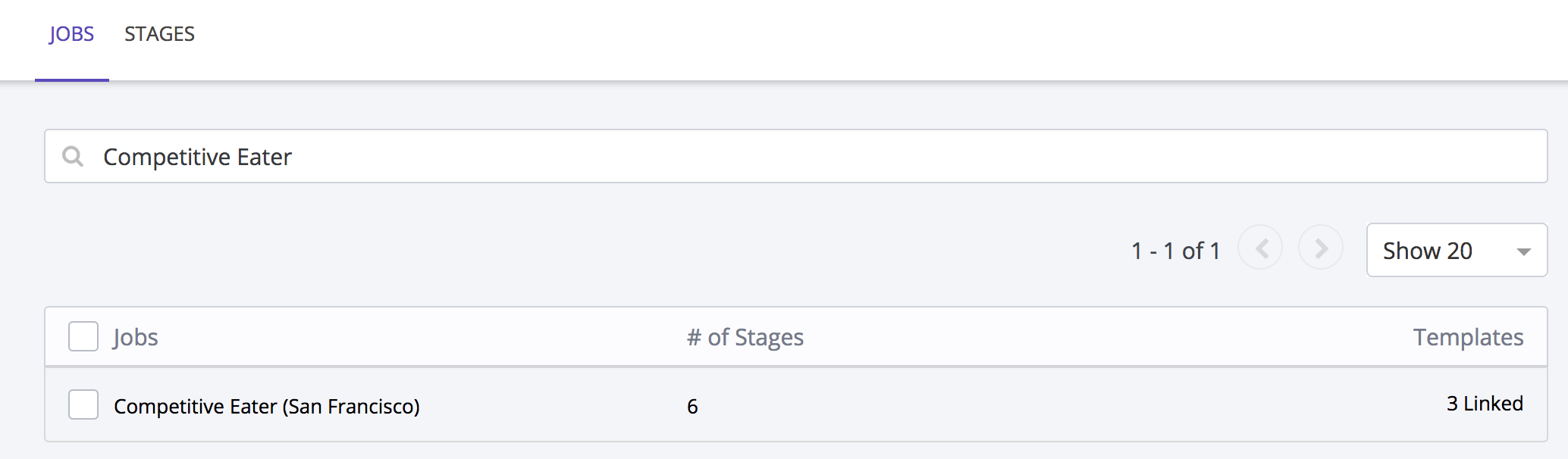Select the JOBS tab
1568x459 pixels.
[x=72, y=34]
